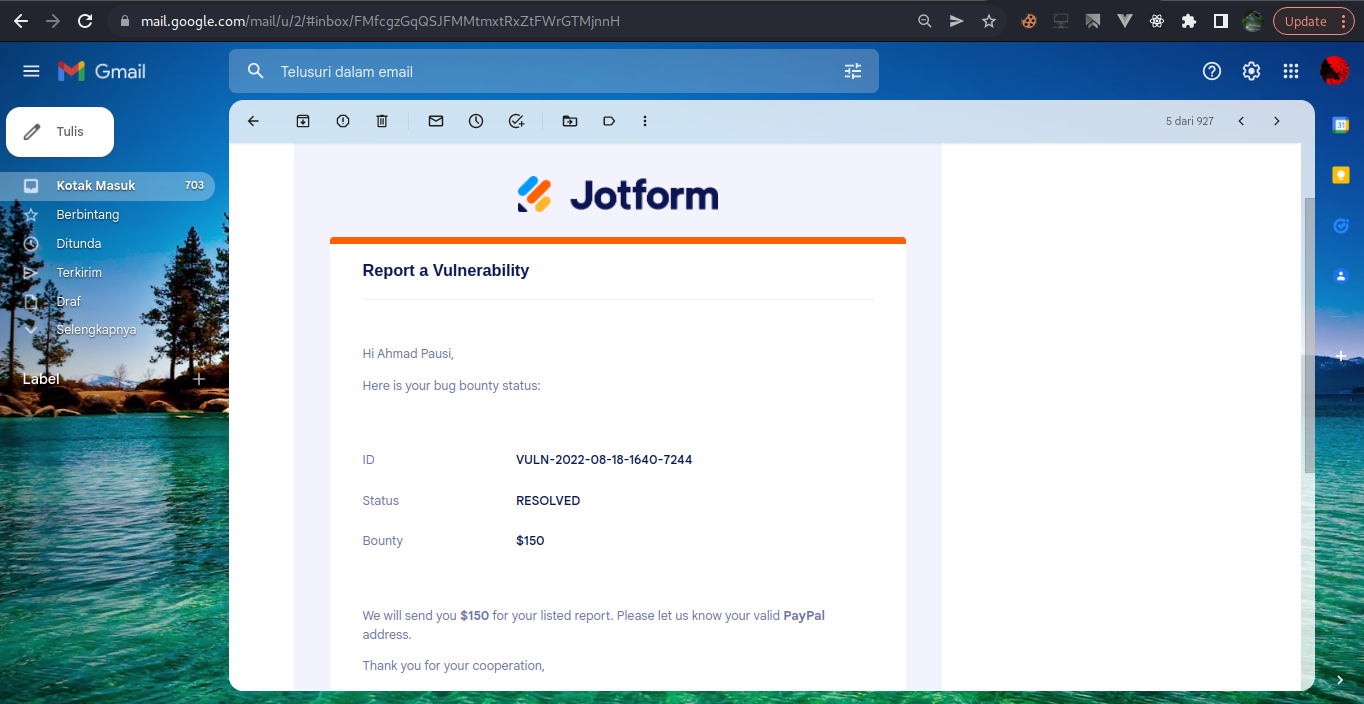Click the Update browser button
The width and height of the screenshot is (1364, 704).
[1306, 20]
